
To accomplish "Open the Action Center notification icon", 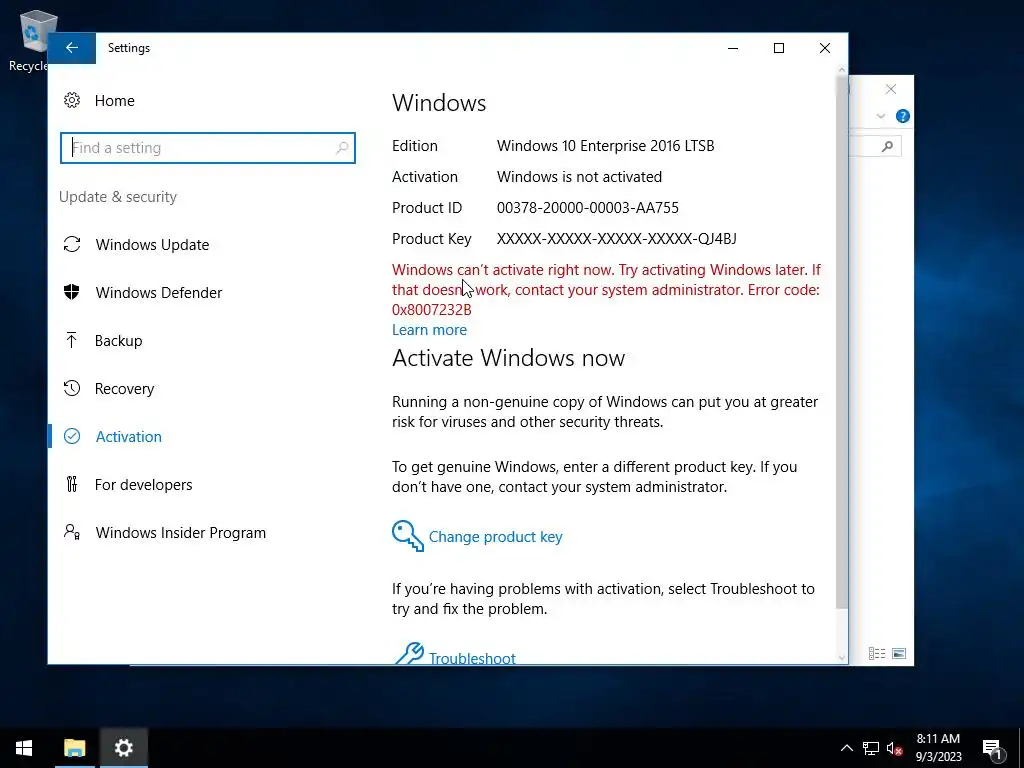I will tap(992, 748).
